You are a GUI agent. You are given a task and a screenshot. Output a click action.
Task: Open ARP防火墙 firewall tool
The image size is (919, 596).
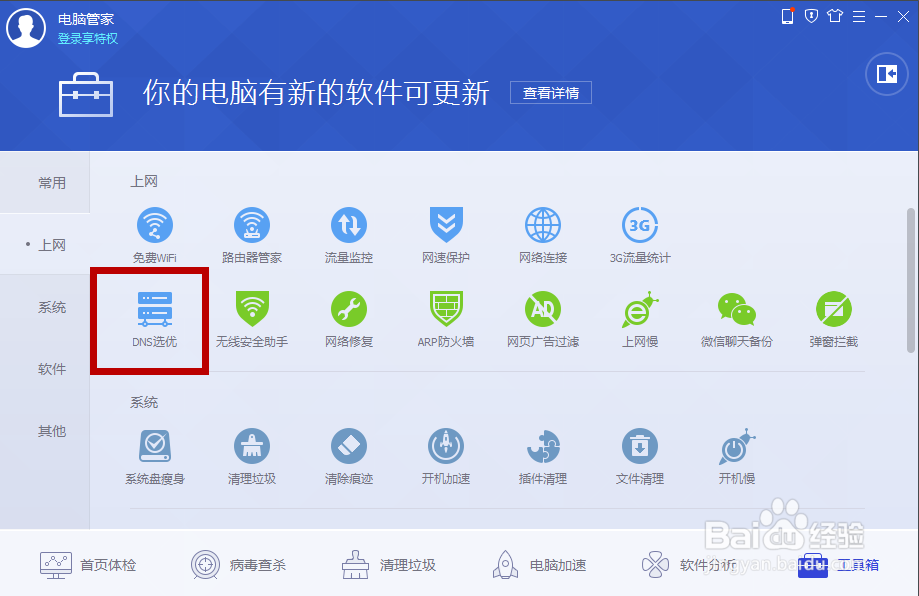click(x=446, y=319)
